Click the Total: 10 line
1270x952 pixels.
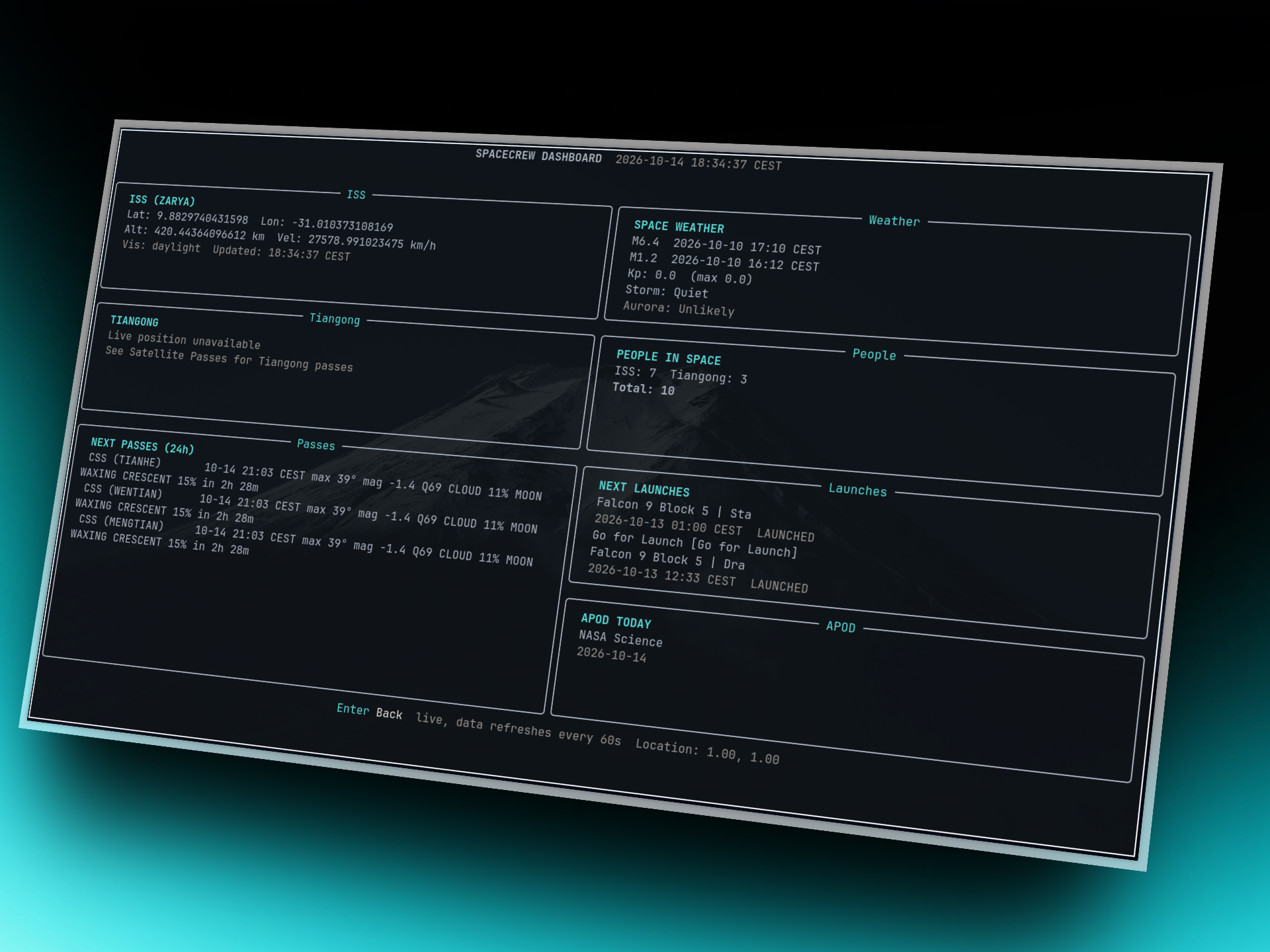tap(643, 389)
